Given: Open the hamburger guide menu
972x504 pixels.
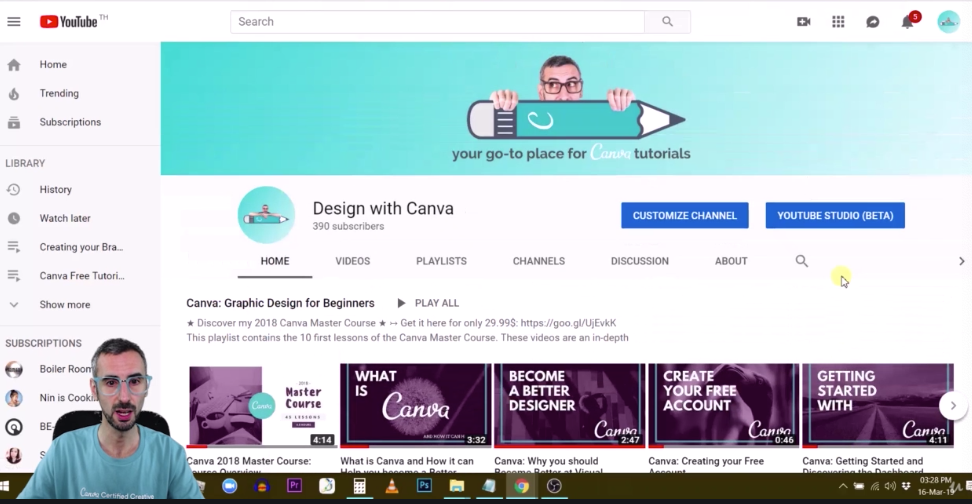Looking at the screenshot, I should [x=14, y=22].
